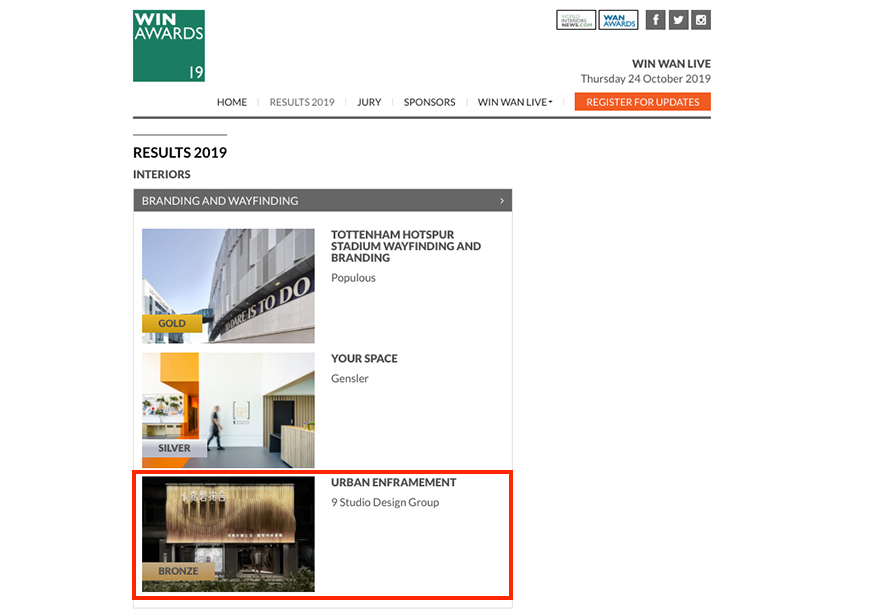Select RESULTS 2019 in the navigation
885x611 pixels.
coord(302,102)
